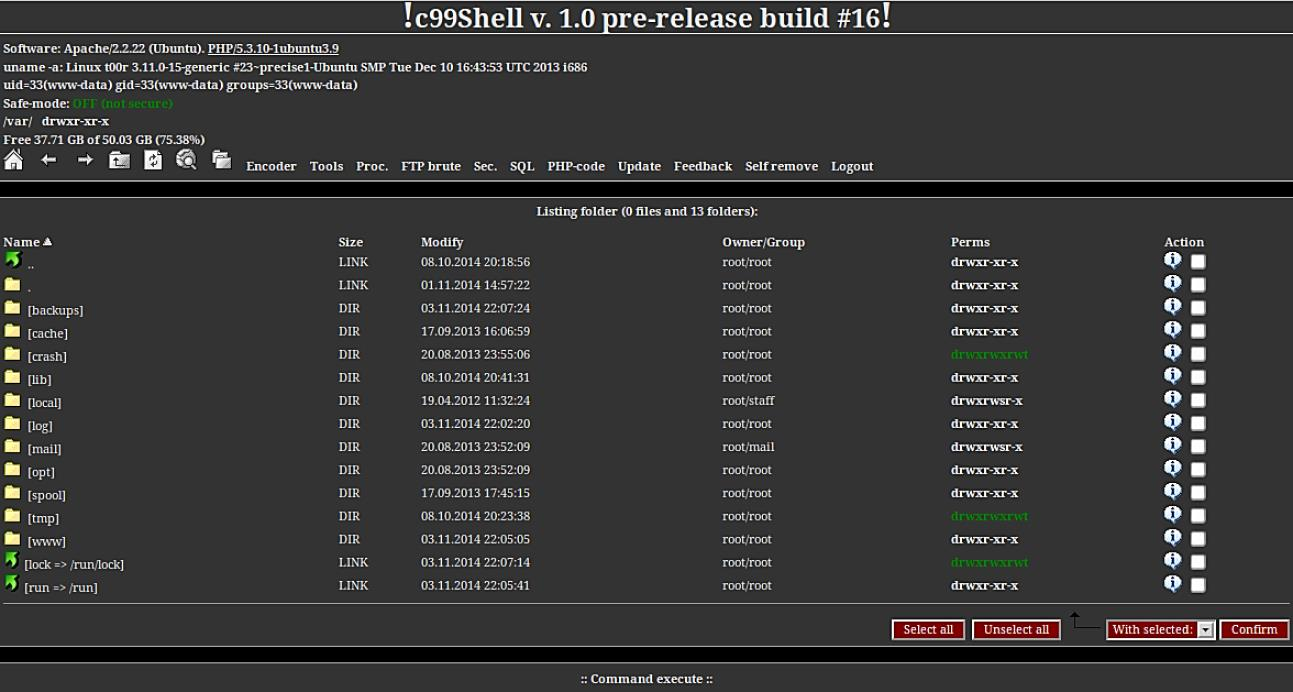Click the info icon for the opt row
The width and height of the screenshot is (1293, 692).
pyautogui.click(x=1173, y=468)
